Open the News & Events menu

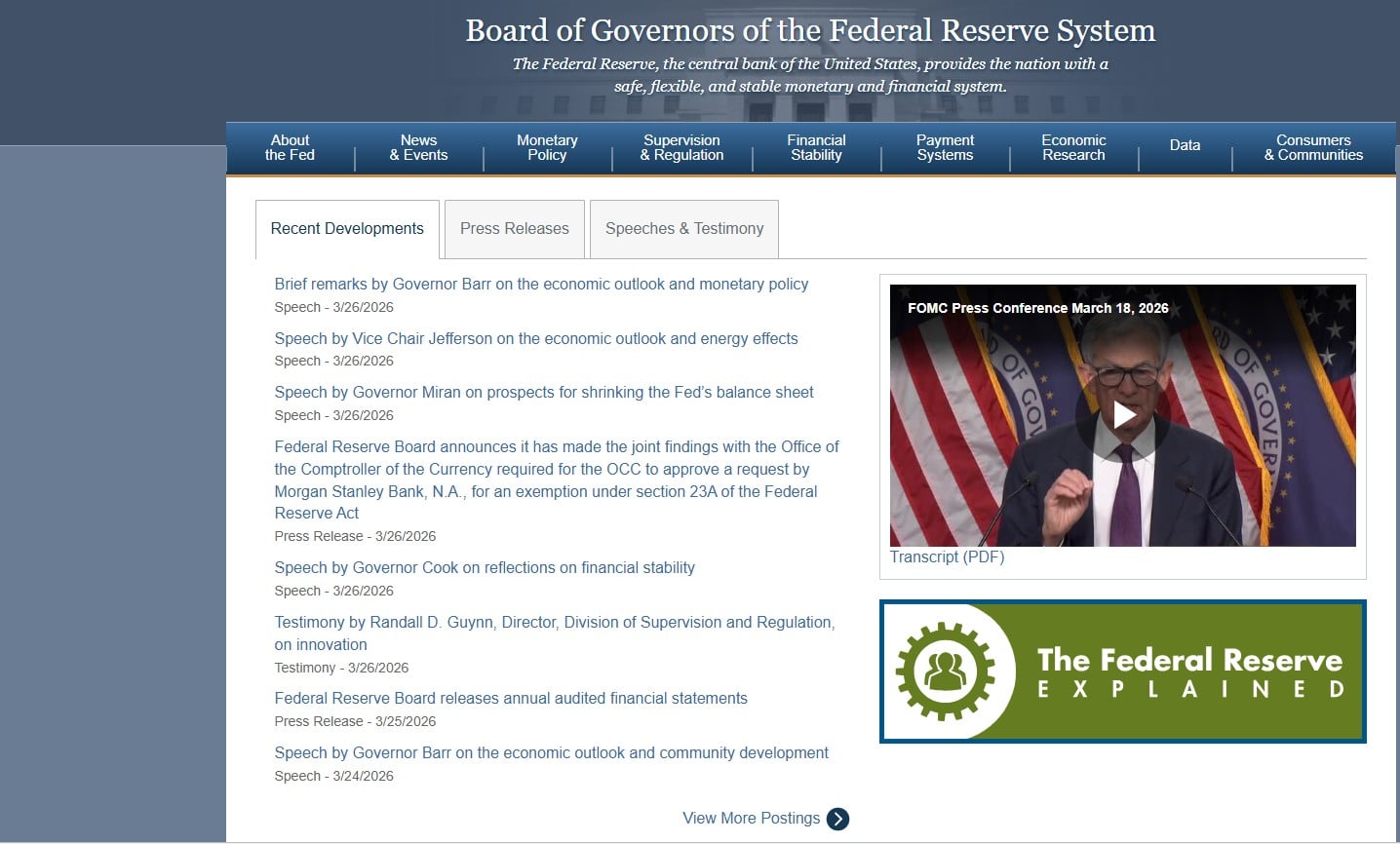tap(418, 148)
